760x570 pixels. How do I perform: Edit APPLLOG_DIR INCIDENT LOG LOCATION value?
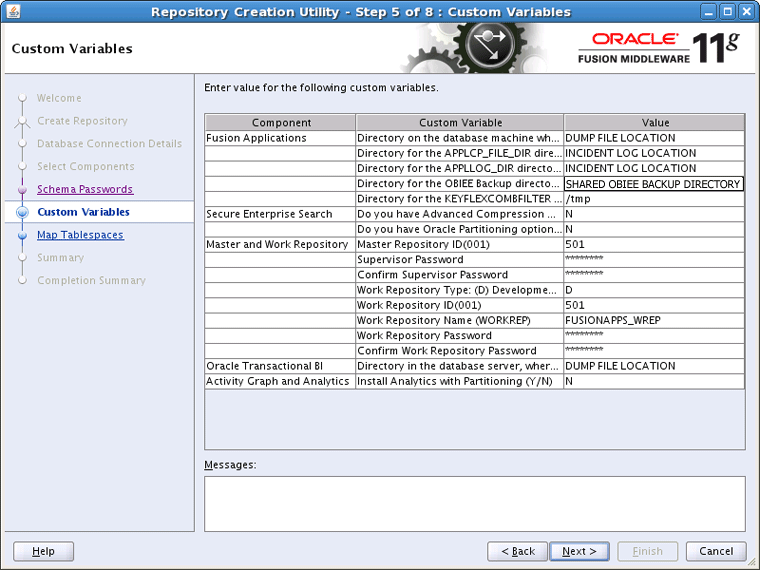[x=654, y=168]
